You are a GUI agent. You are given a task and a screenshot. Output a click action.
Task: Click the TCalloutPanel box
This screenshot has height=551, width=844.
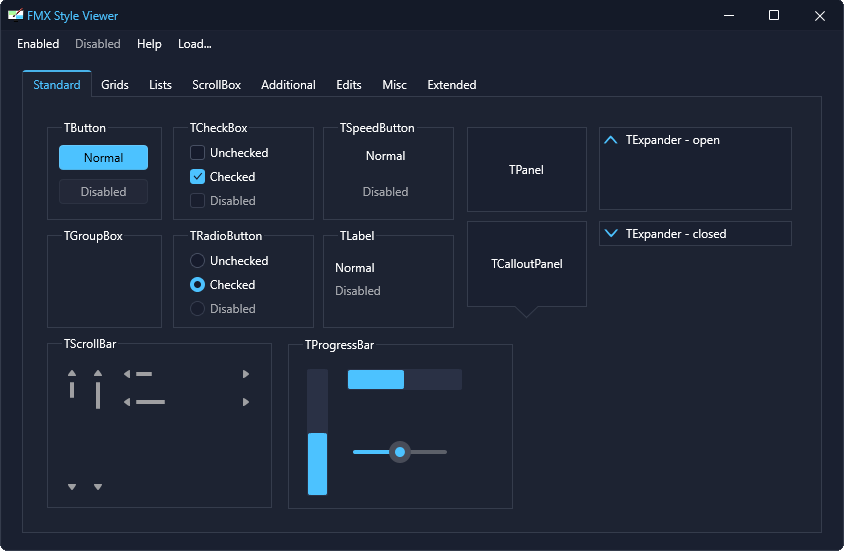click(x=527, y=264)
